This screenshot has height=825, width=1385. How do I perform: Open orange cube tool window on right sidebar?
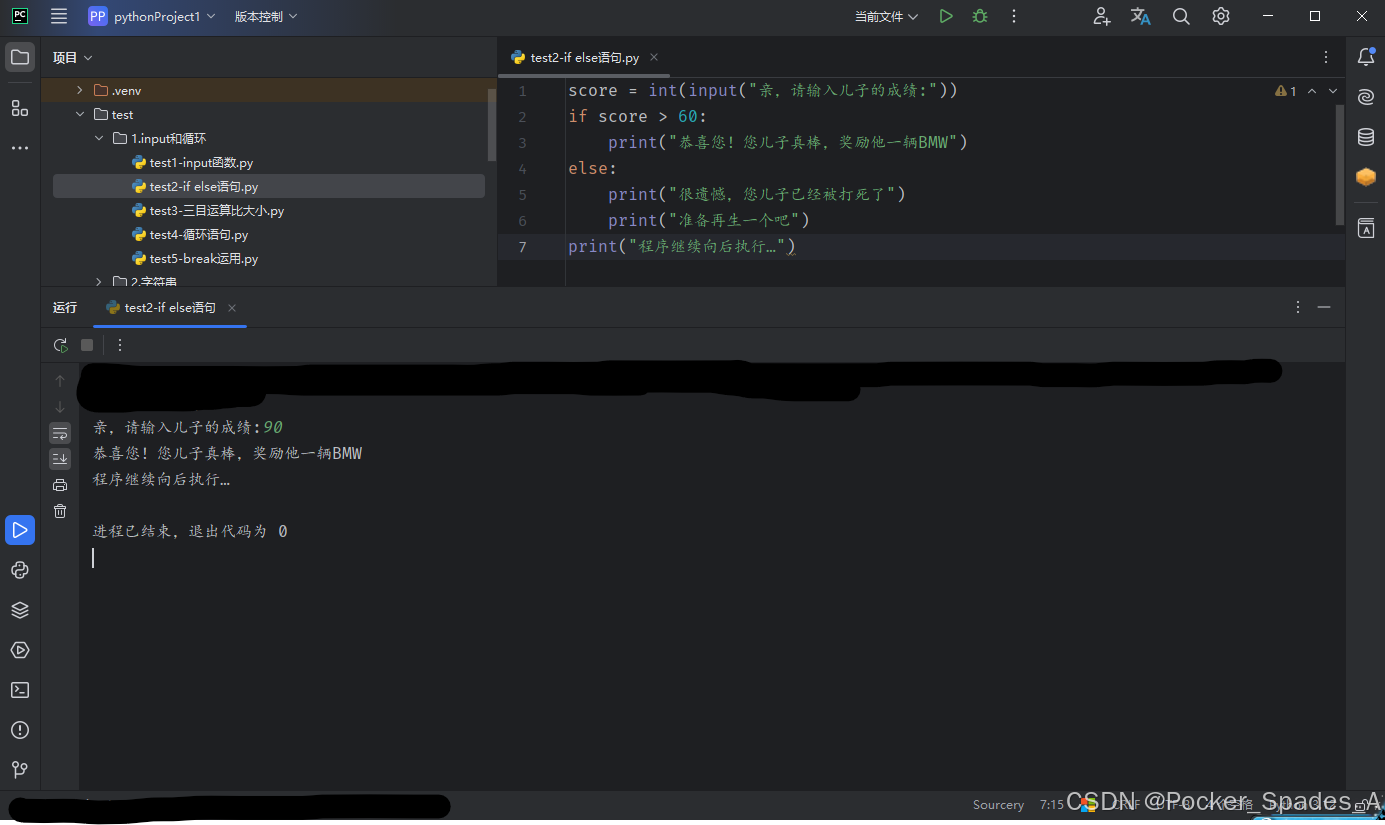coord(1366,177)
